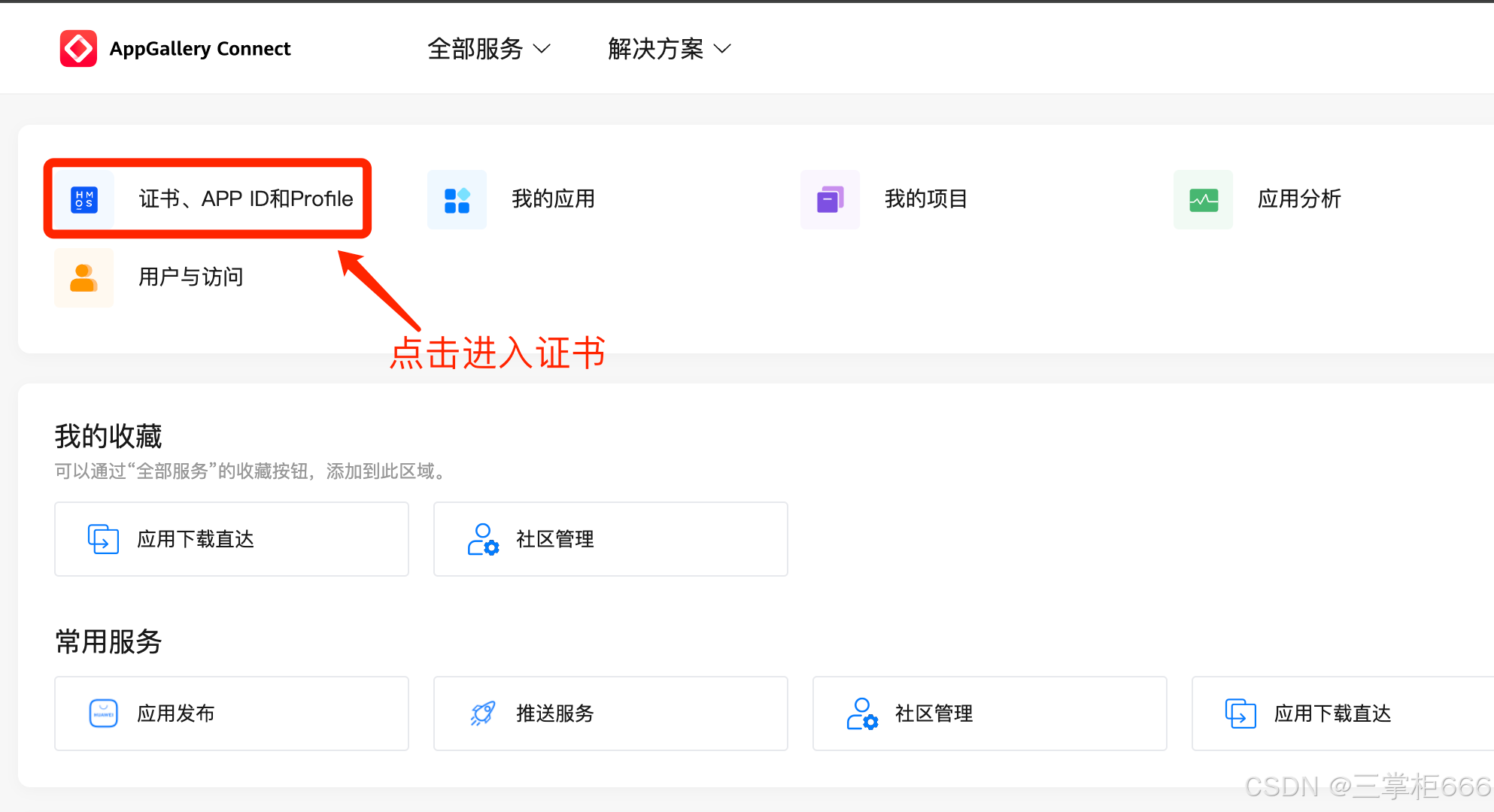Click the green App Analytics chart icon

pyautogui.click(x=1203, y=200)
